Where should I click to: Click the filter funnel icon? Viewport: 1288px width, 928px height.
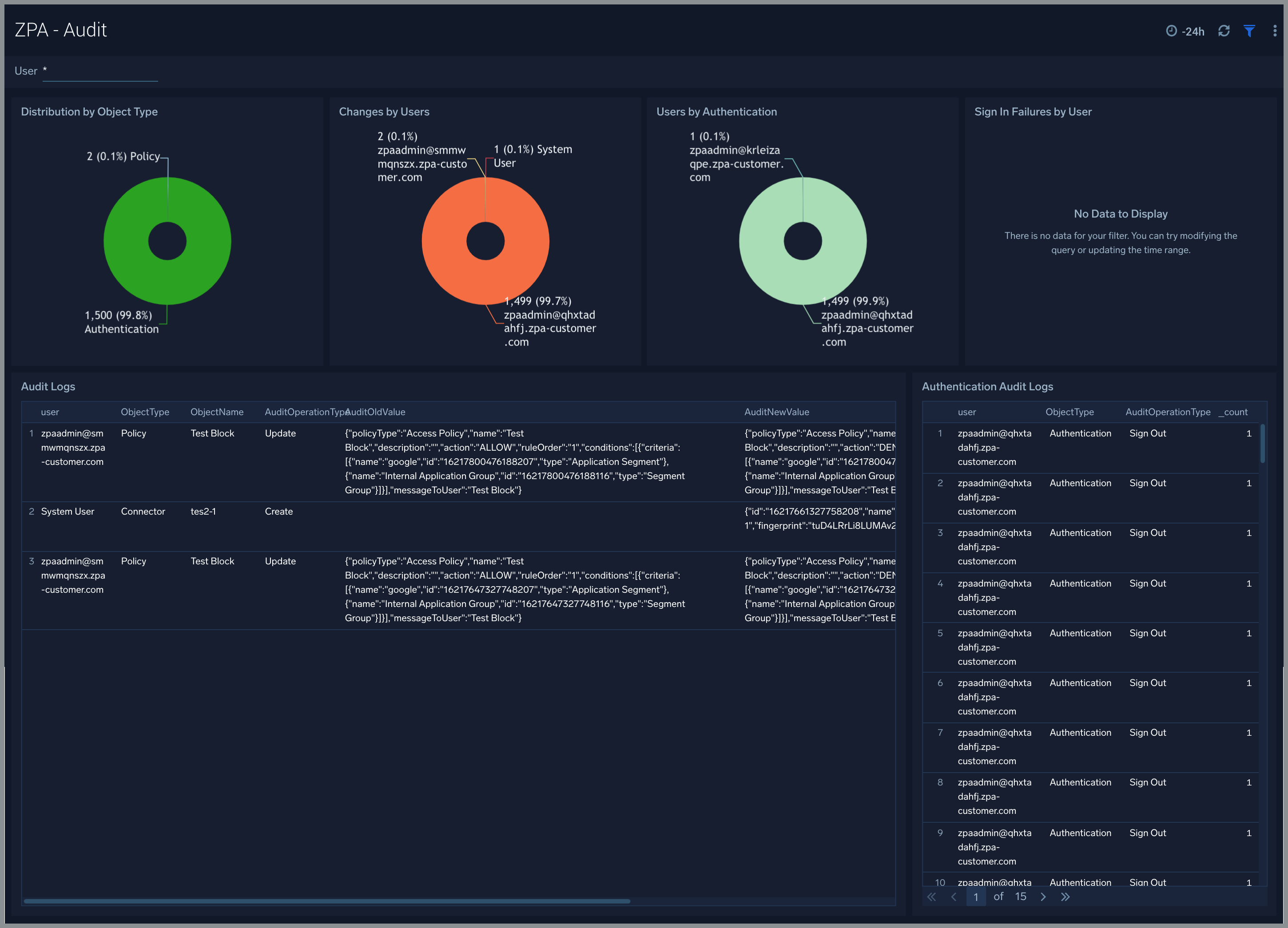coord(1250,27)
